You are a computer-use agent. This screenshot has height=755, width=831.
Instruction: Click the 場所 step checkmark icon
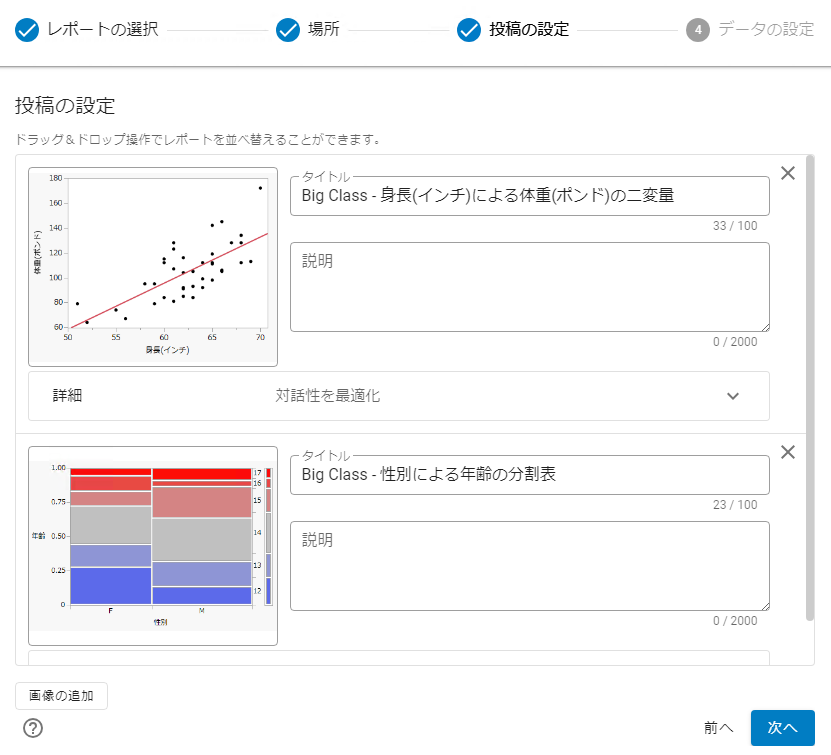tap(288, 30)
